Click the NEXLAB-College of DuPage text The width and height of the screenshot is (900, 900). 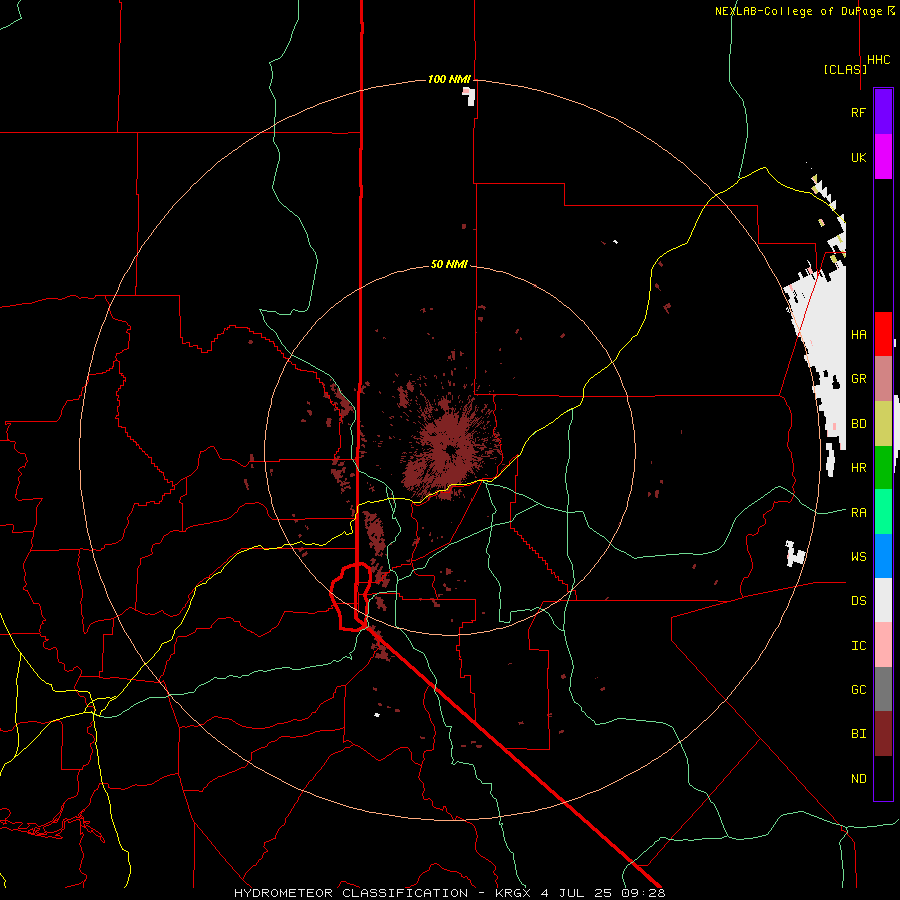(798, 11)
